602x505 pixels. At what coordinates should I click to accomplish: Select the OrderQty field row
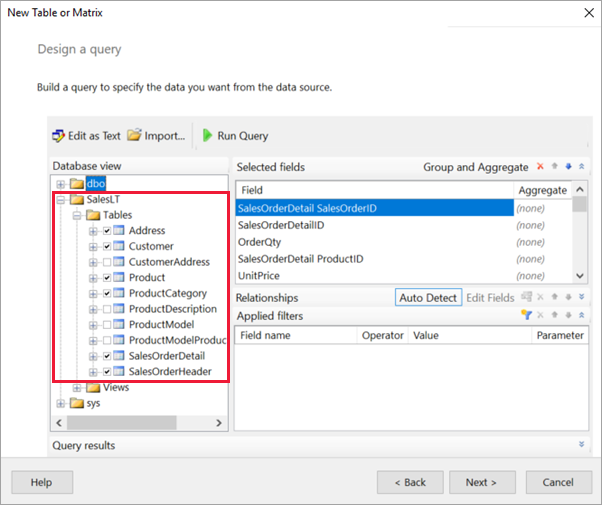260,242
